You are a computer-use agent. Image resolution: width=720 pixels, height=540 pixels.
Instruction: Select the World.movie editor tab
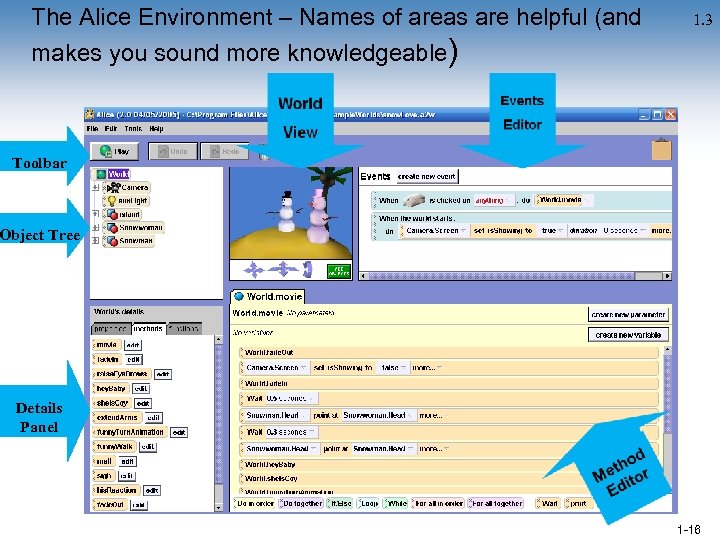pyautogui.click(x=268, y=297)
